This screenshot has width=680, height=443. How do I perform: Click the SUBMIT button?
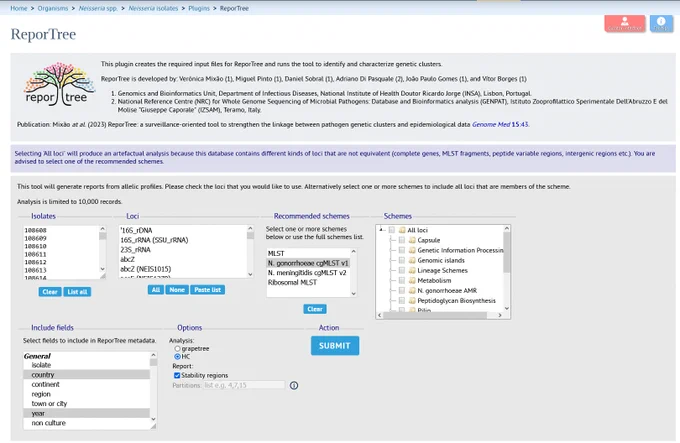pyautogui.click(x=335, y=345)
